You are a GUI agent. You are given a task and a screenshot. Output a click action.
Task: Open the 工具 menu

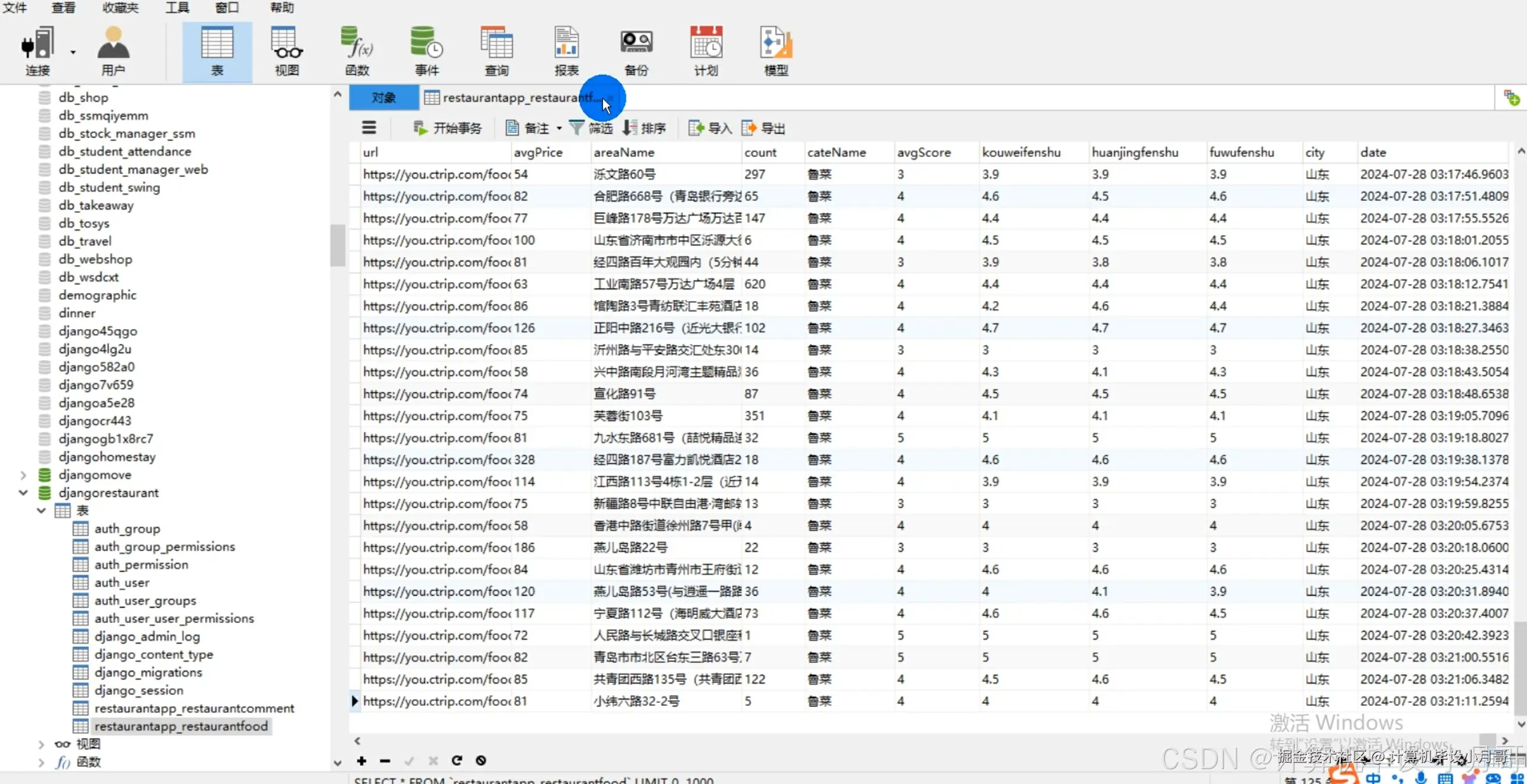[177, 8]
